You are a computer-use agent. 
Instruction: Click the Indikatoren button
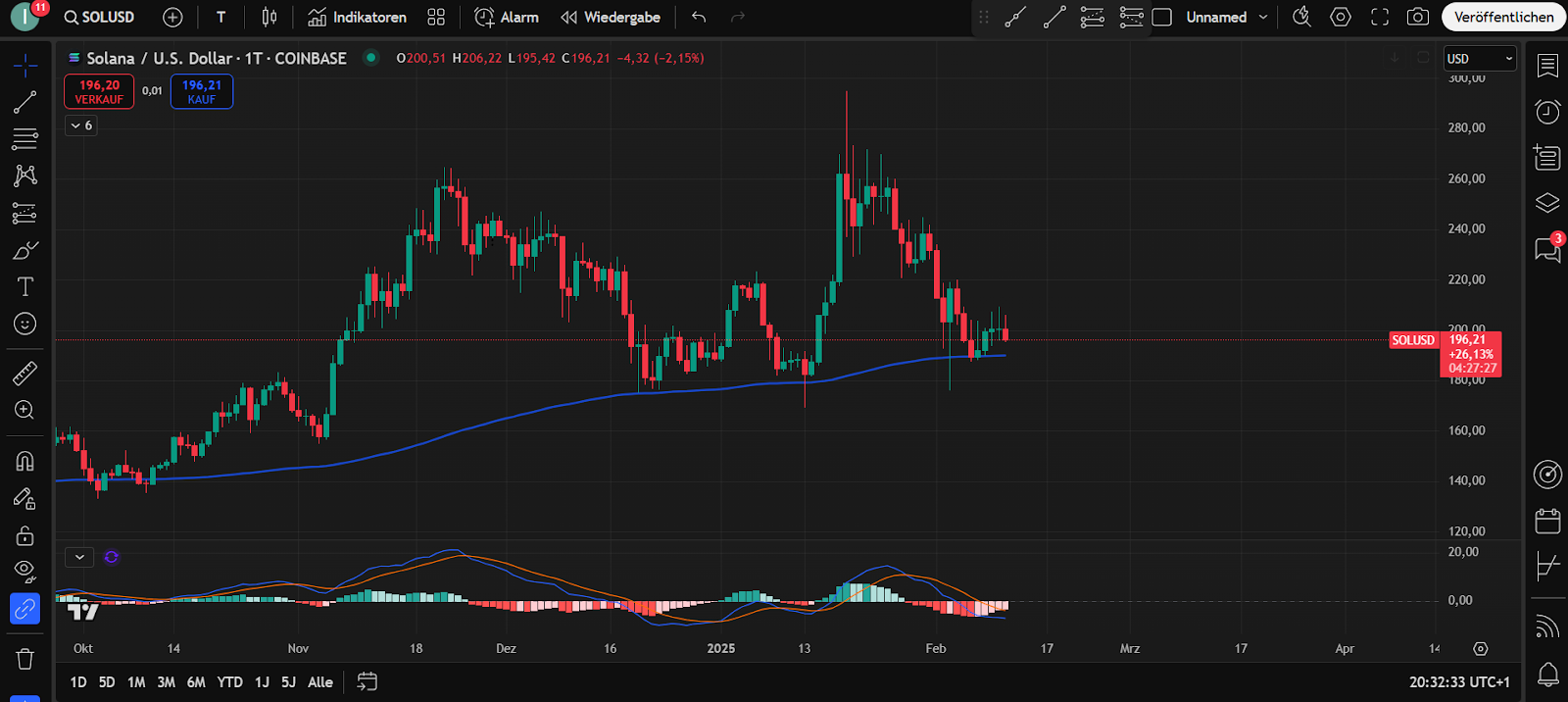click(358, 17)
